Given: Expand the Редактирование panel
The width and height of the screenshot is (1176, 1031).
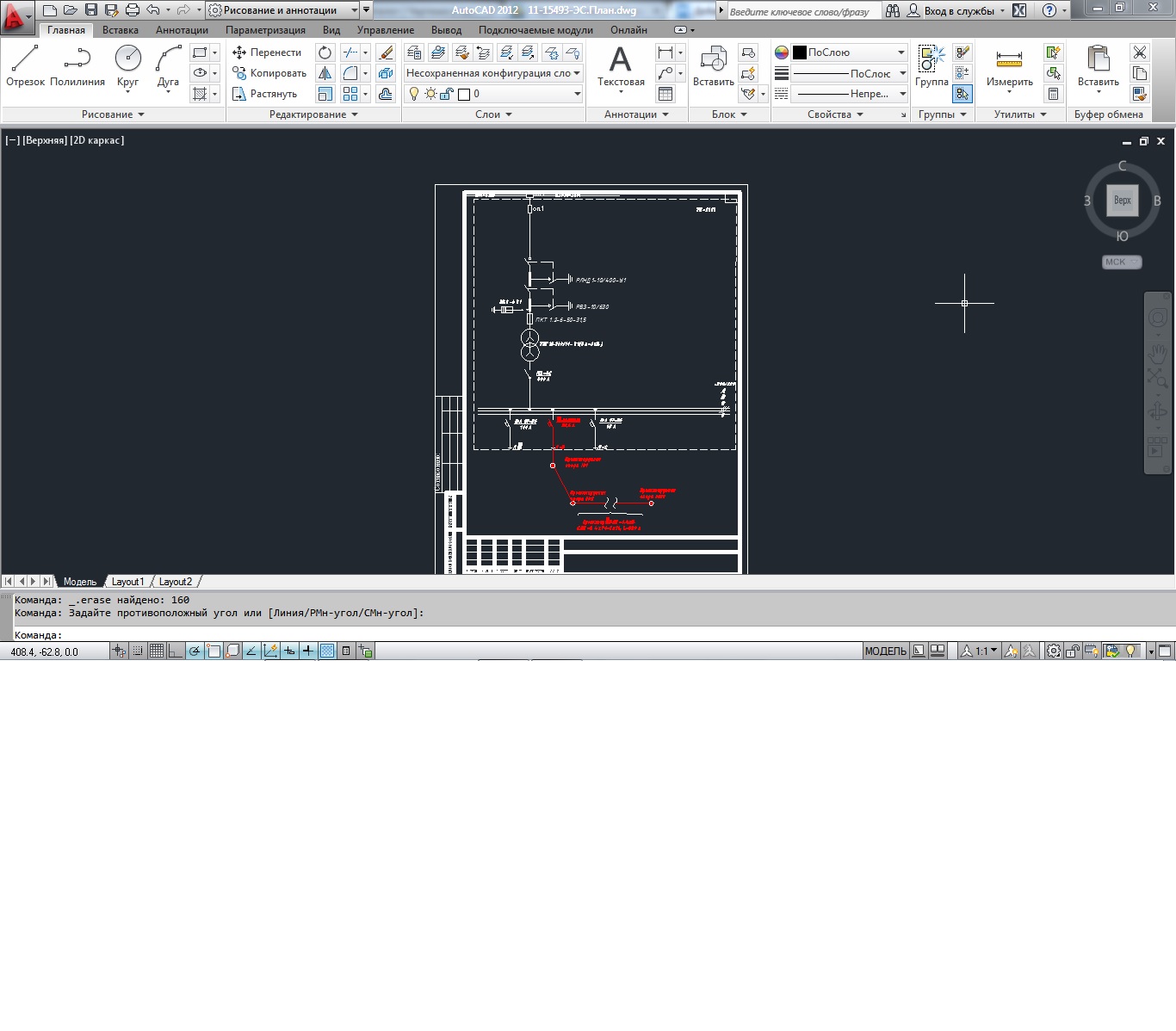Looking at the screenshot, I should [x=313, y=114].
